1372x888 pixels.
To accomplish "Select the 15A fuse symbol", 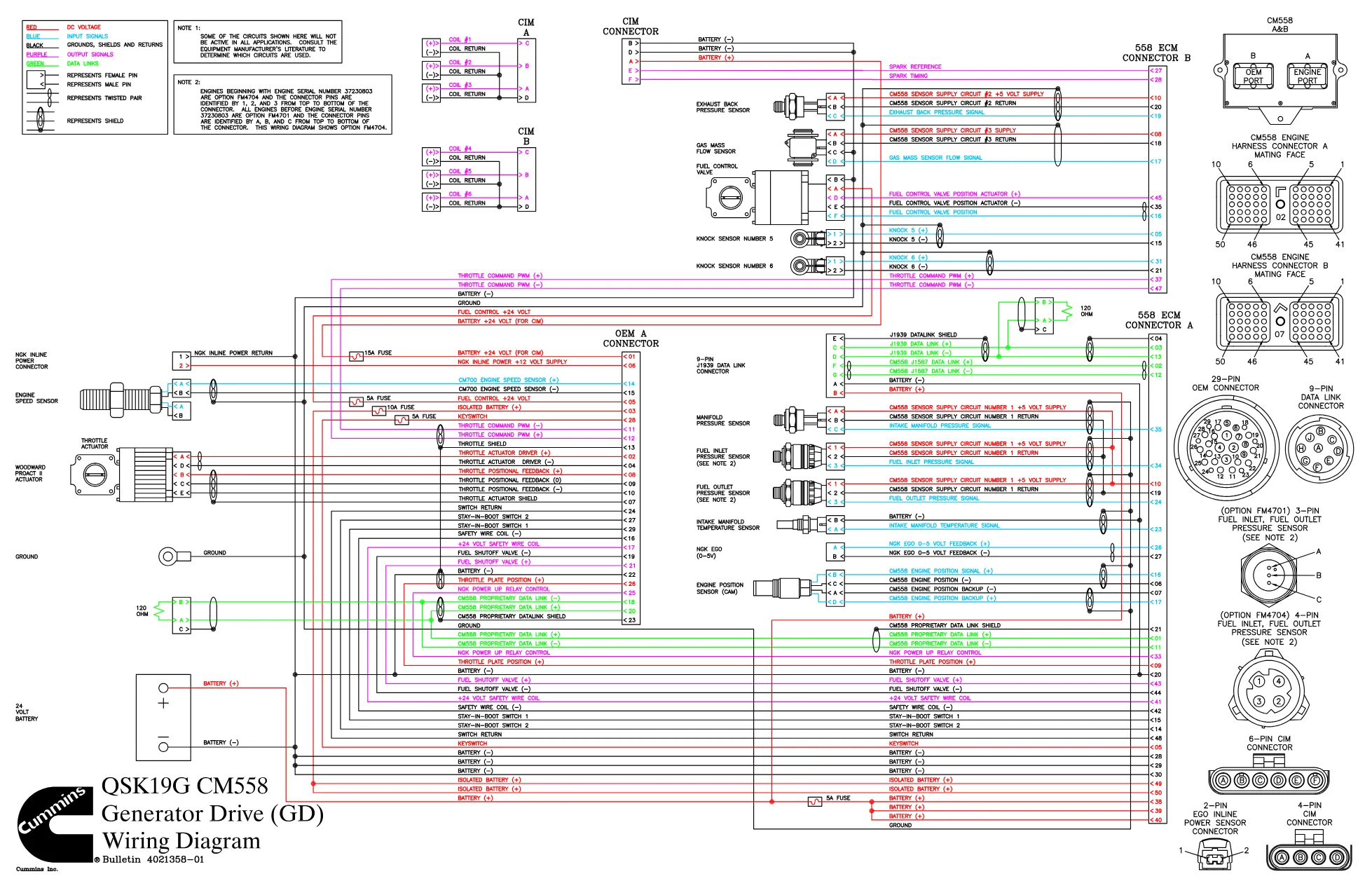I will (356, 357).
